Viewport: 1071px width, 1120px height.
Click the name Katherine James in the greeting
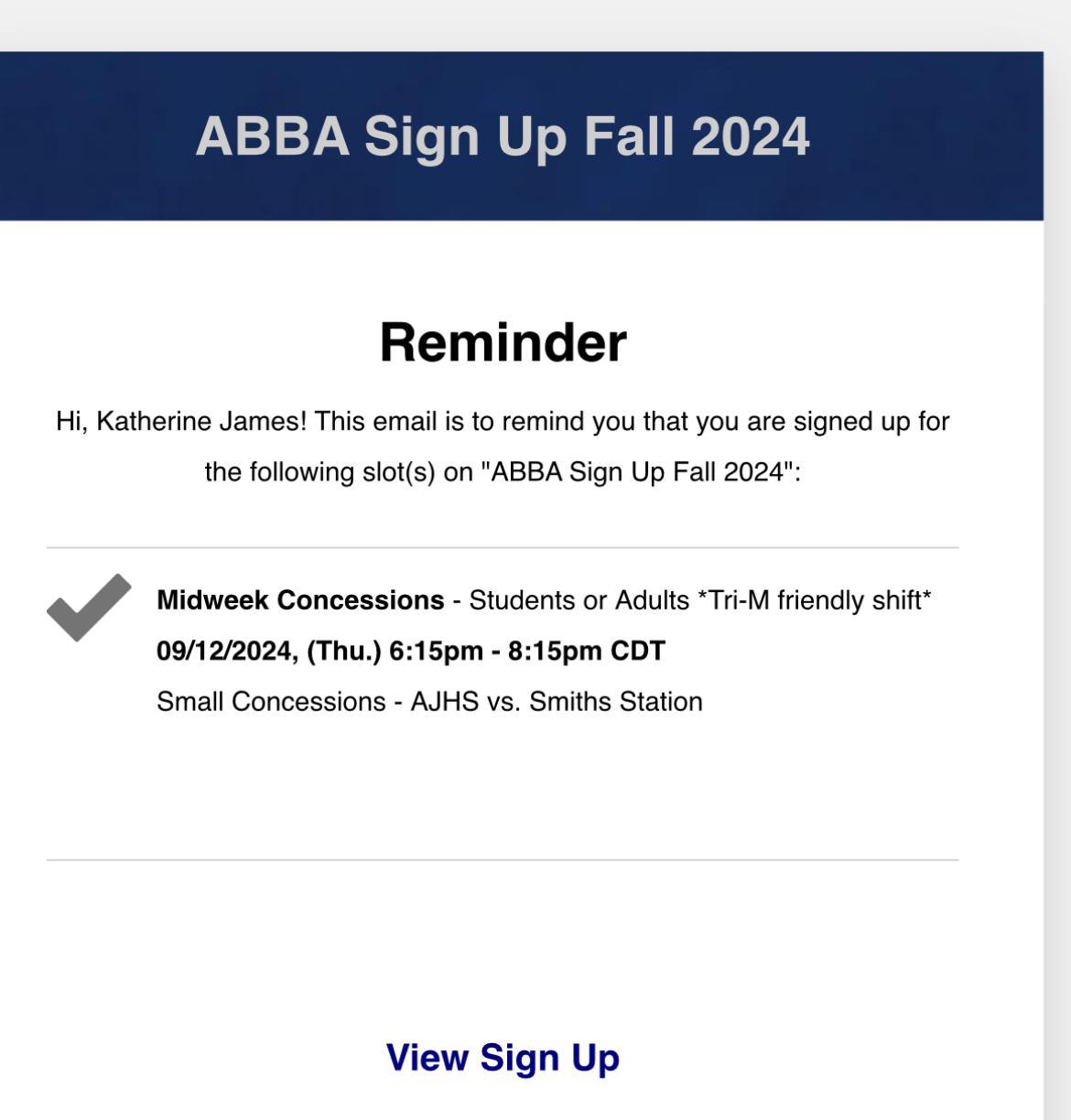tap(201, 422)
